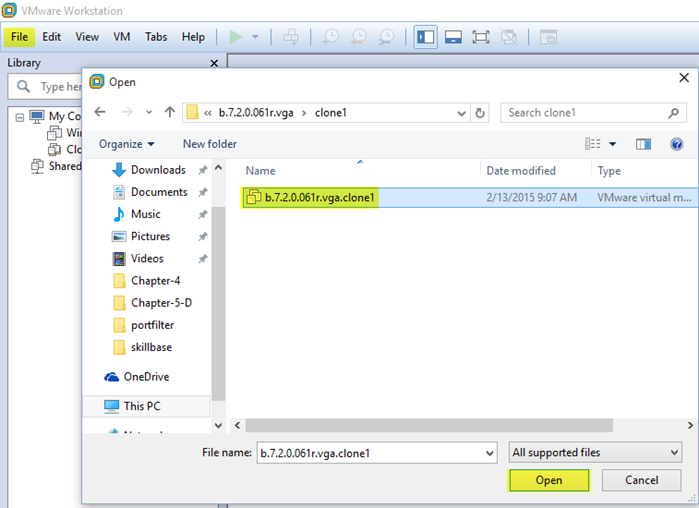
Task: Click the New folder button
Action: click(x=210, y=144)
